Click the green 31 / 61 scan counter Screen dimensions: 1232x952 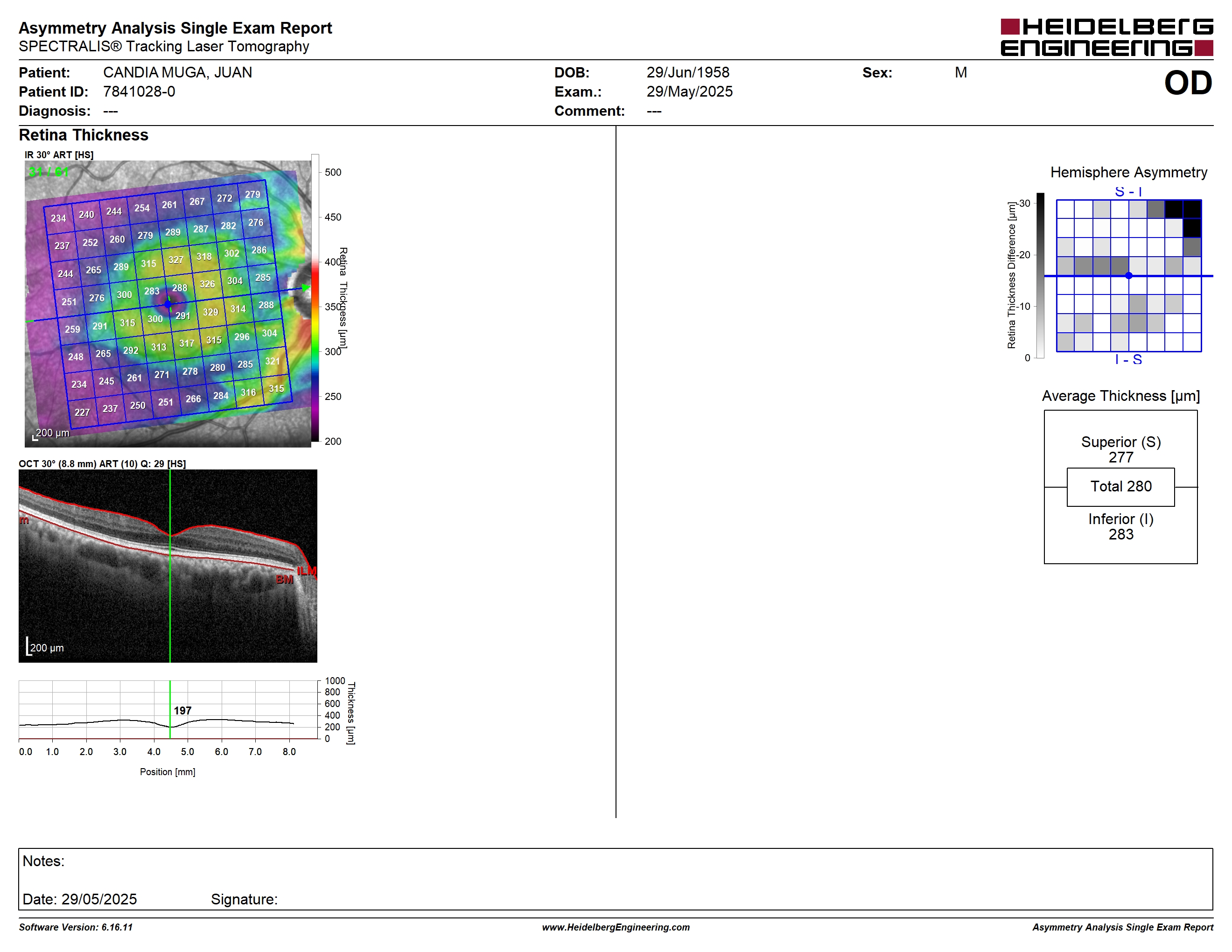[49, 171]
